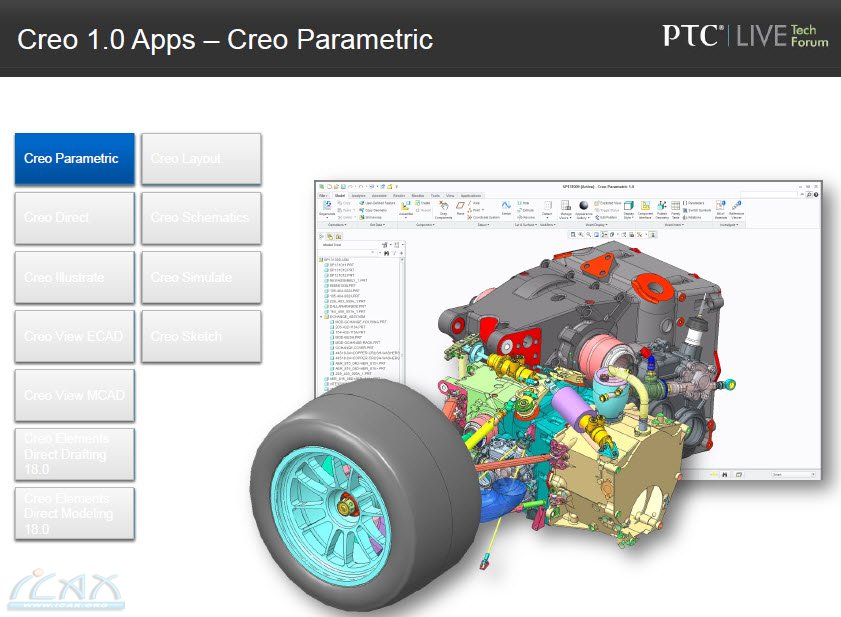Expand the Investigate group dropdown
The height and width of the screenshot is (617, 841).
(729, 225)
